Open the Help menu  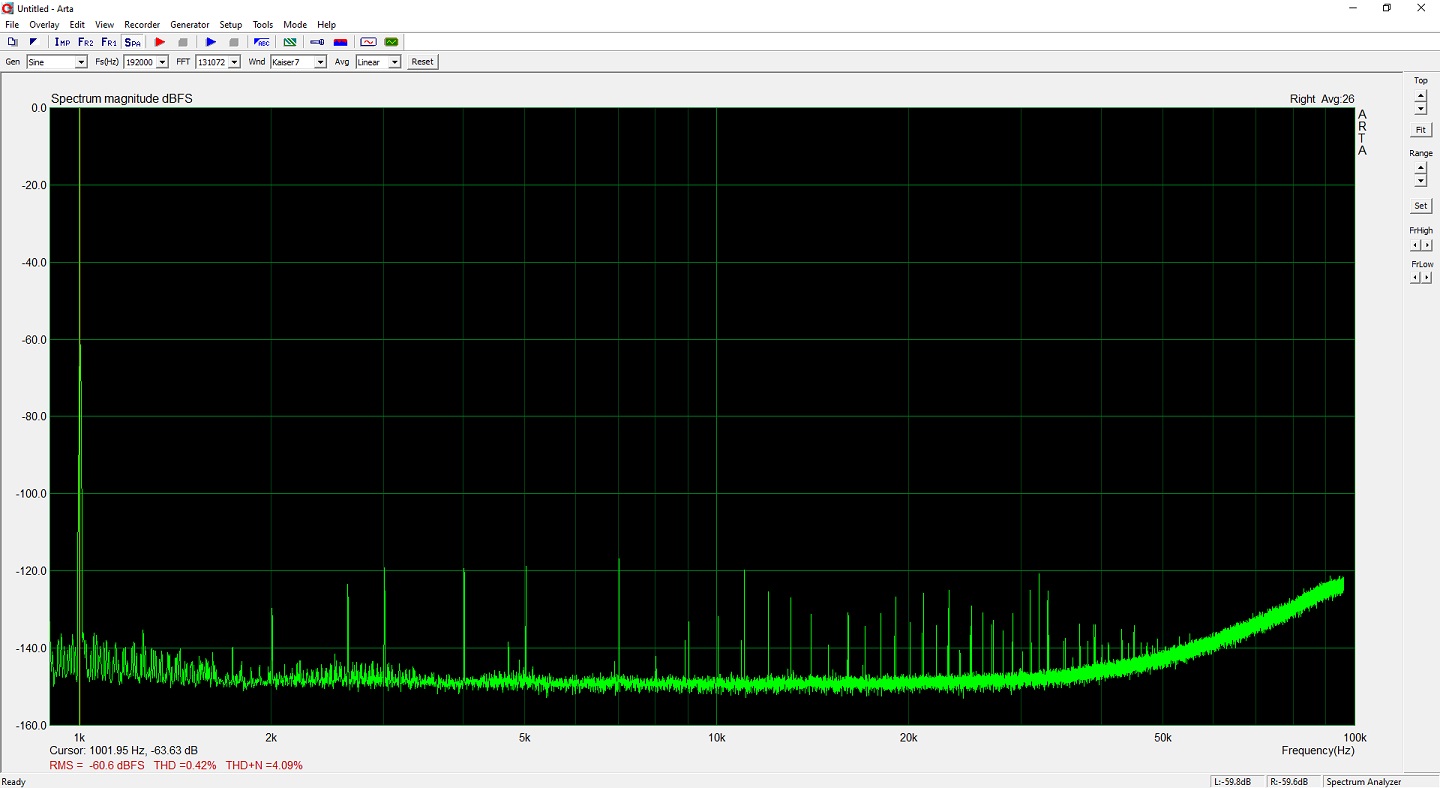[327, 25]
